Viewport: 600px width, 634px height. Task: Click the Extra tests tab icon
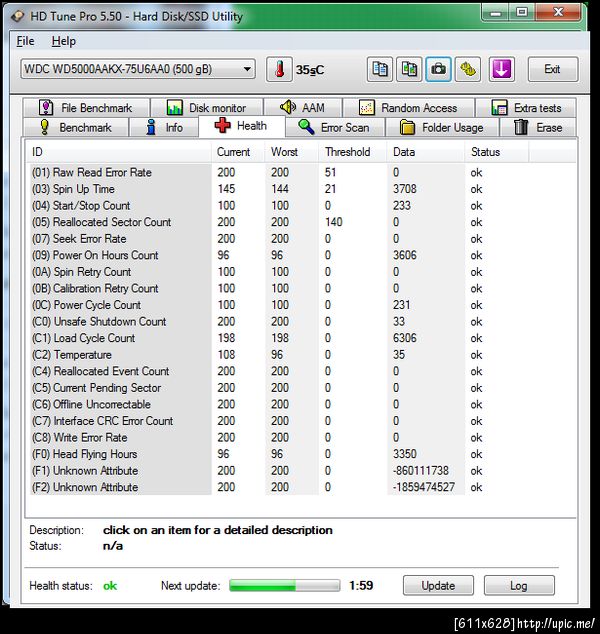tap(499, 108)
